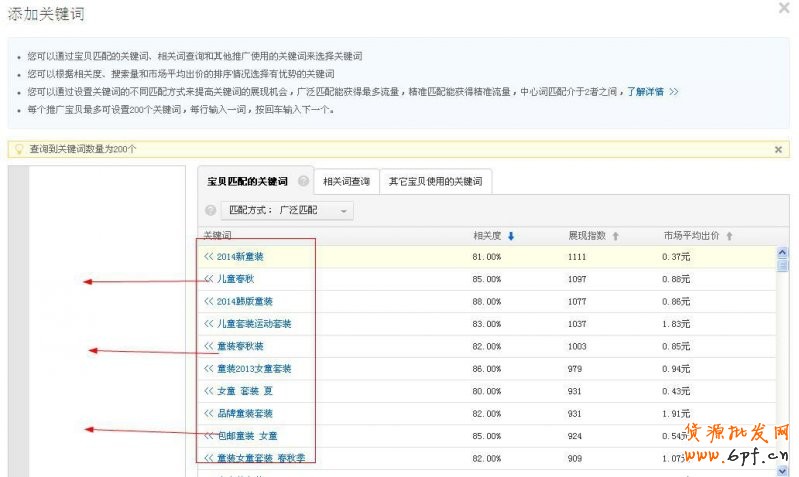Sort by 市场平均出价 arrow icon
Viewport: 799px width, 477px height.
[729, 236]
